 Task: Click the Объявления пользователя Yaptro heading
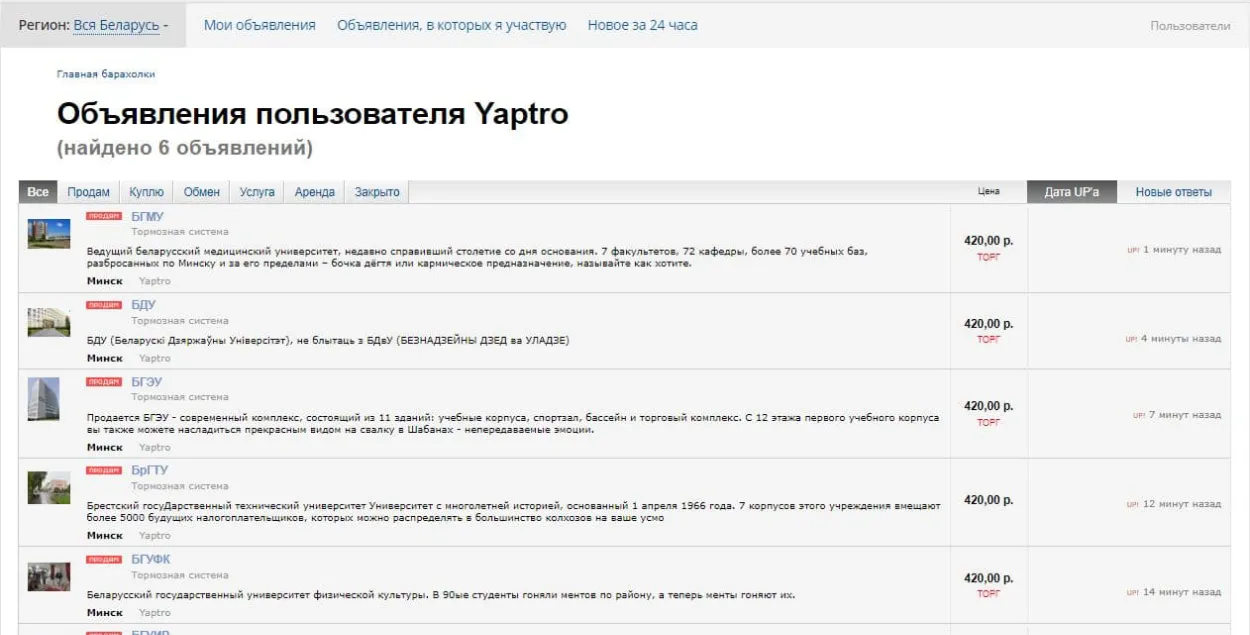pyautogui.click(x=313, y=114)
